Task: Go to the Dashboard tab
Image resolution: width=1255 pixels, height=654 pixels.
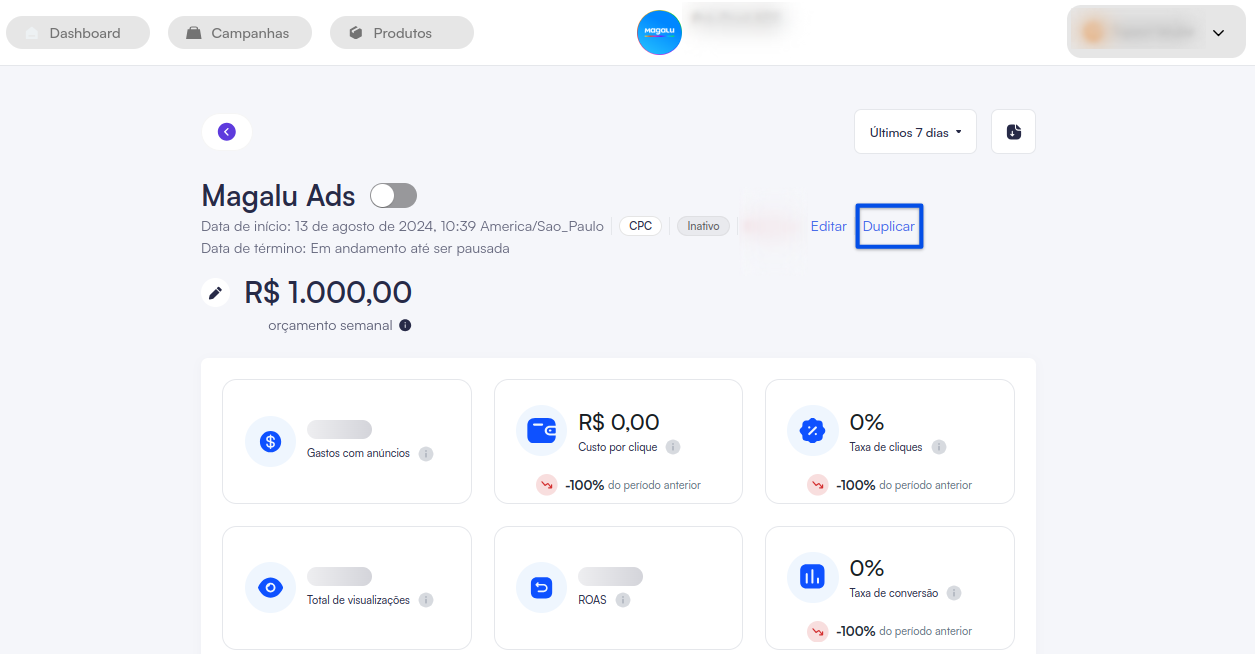Action: tap(78, 33)
